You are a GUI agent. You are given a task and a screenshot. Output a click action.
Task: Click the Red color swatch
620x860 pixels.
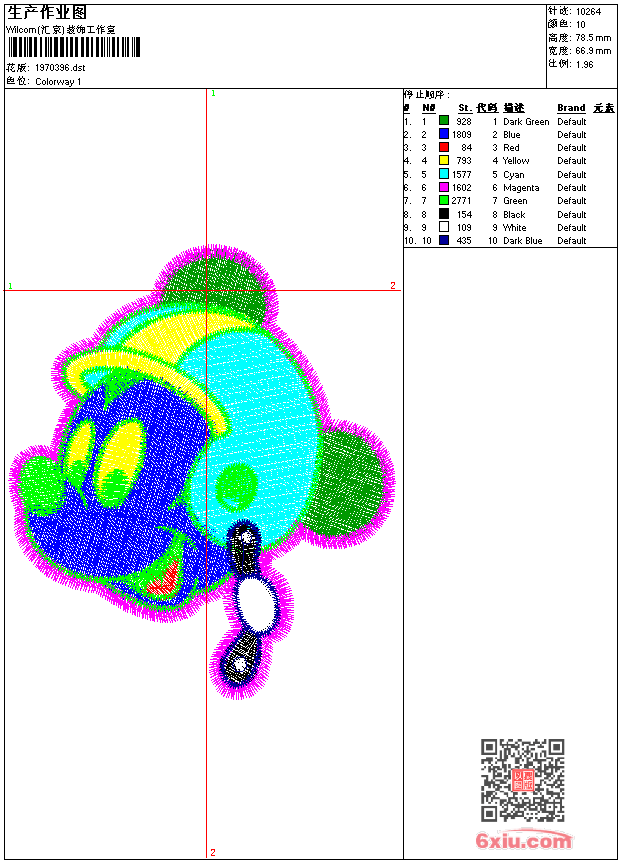click(444, 147)
